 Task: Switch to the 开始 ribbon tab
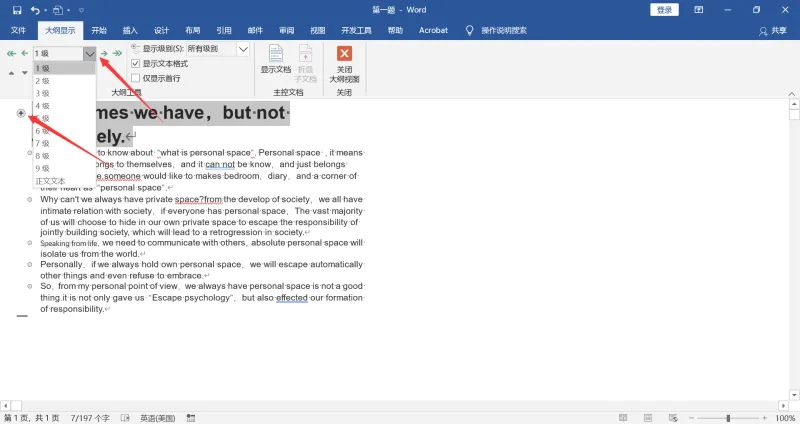(x=99, y=30)
